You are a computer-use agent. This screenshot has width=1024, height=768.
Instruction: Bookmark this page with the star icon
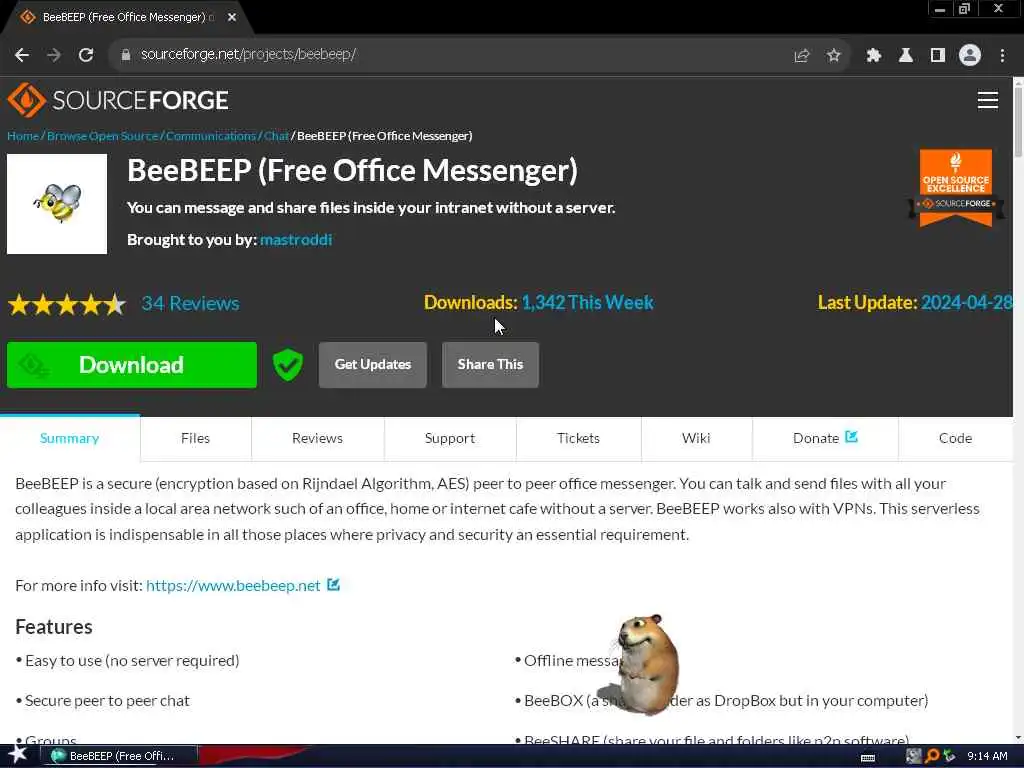click(x=833, y=56)
